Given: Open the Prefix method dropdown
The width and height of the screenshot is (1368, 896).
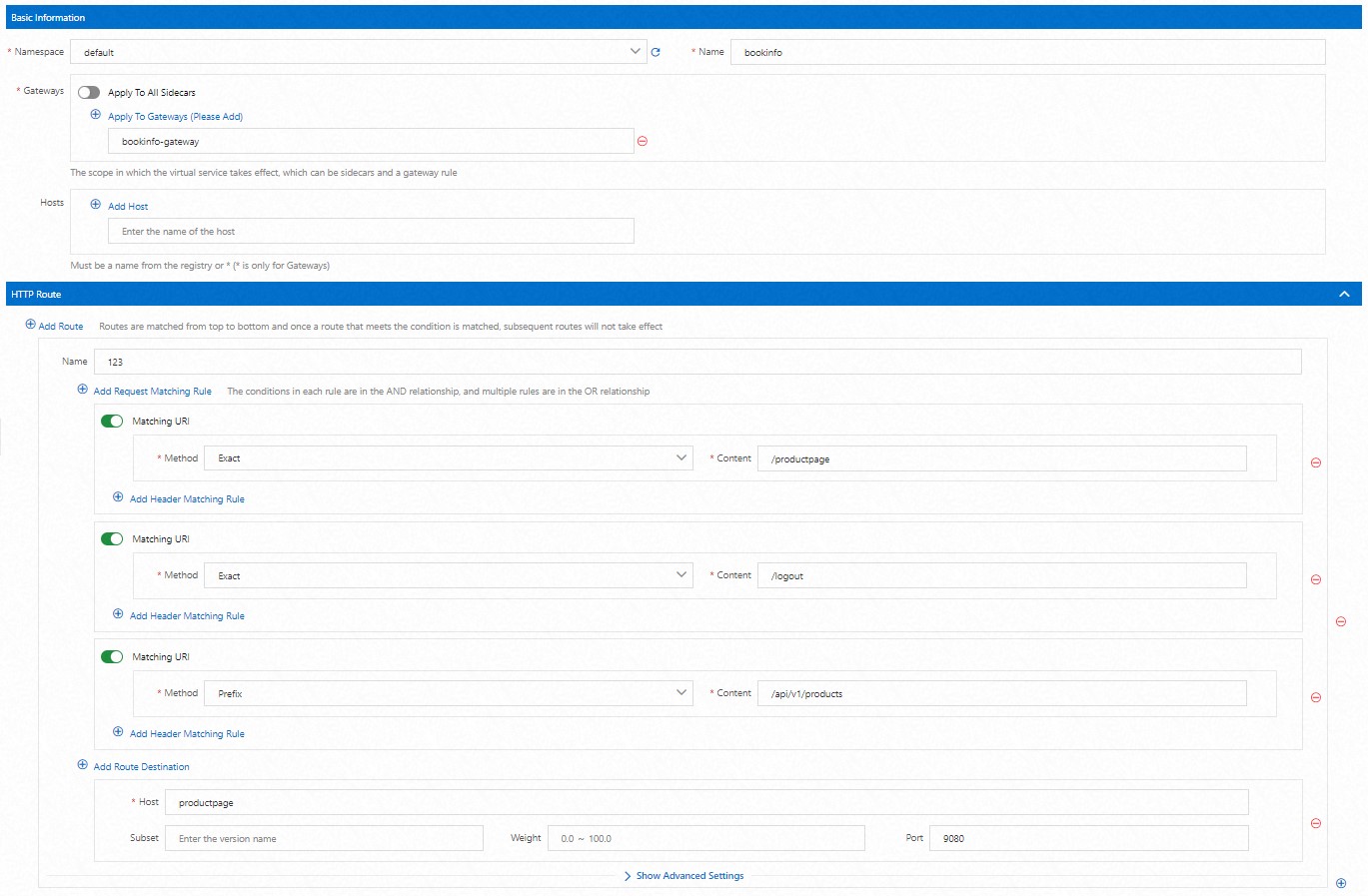Looking at the screenshot, I should [x=449, y=693].
